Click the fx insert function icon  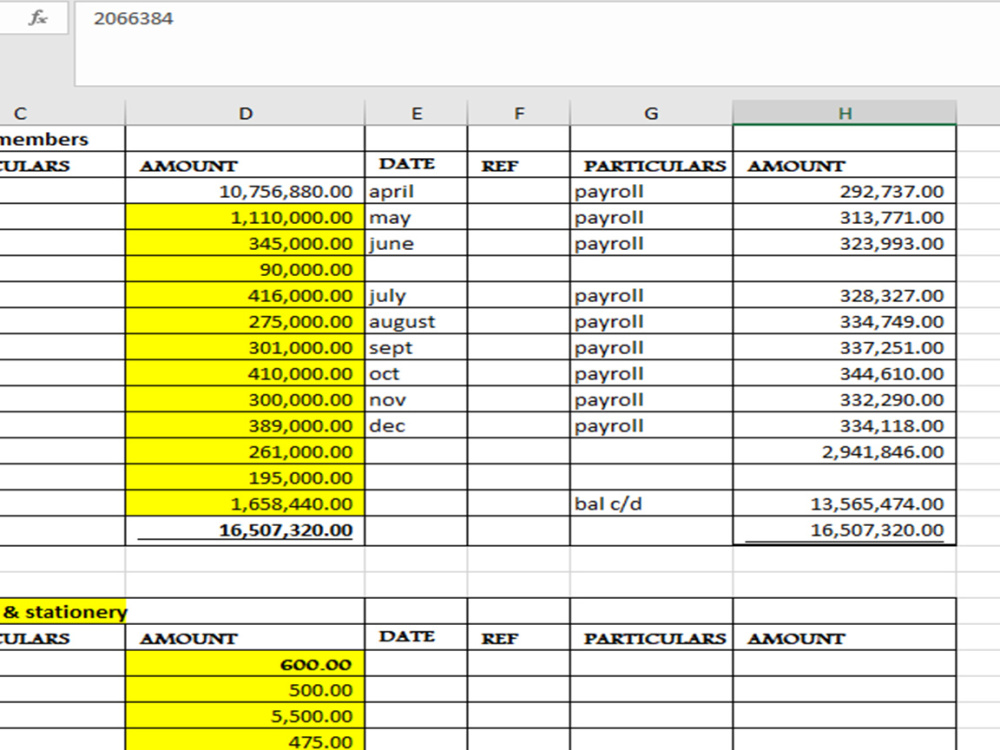(38, 18)
